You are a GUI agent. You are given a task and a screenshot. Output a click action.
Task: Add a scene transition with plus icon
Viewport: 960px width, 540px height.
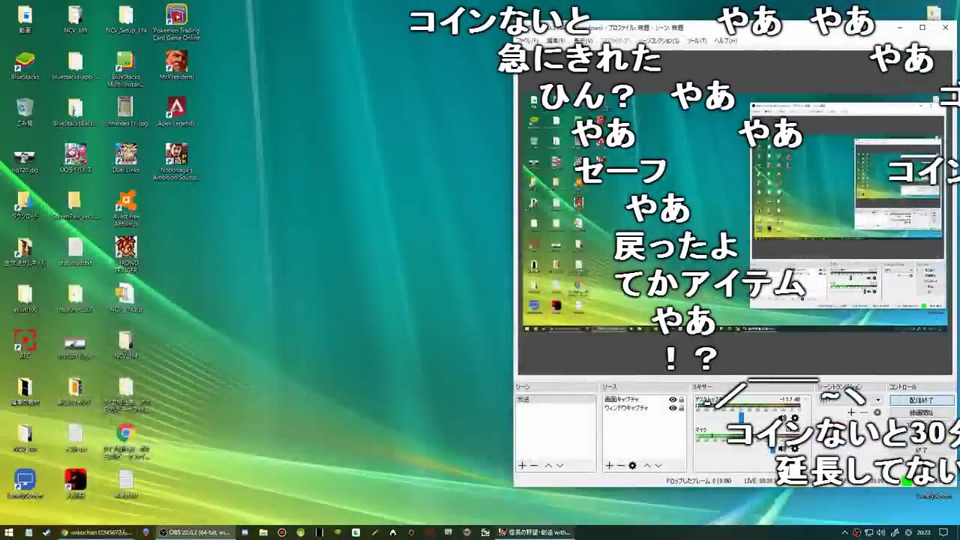click(851, 413)
